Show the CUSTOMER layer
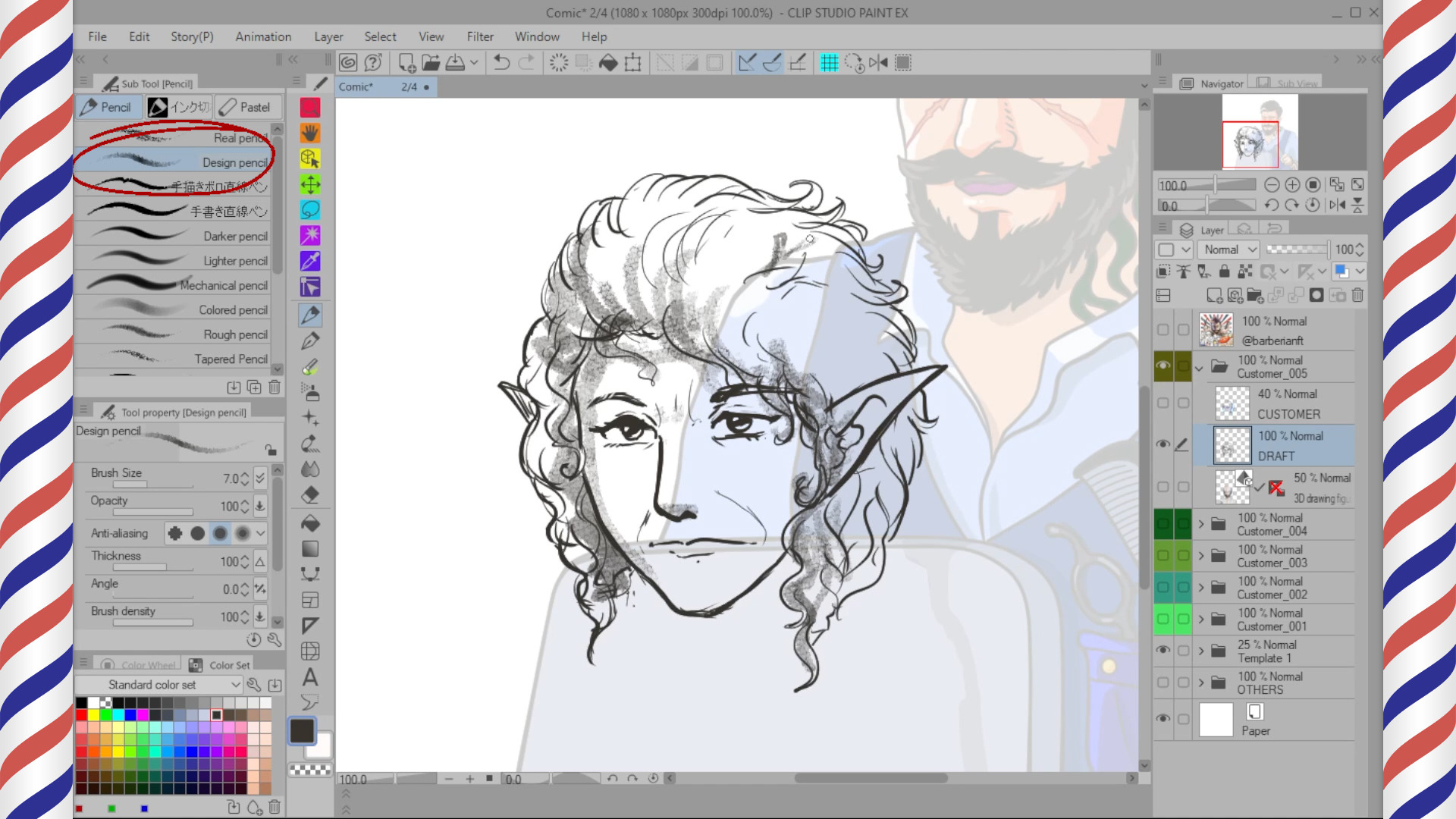Viewport: 1456px width, 819px height. pyautogui.click(x=1163, y=403)
